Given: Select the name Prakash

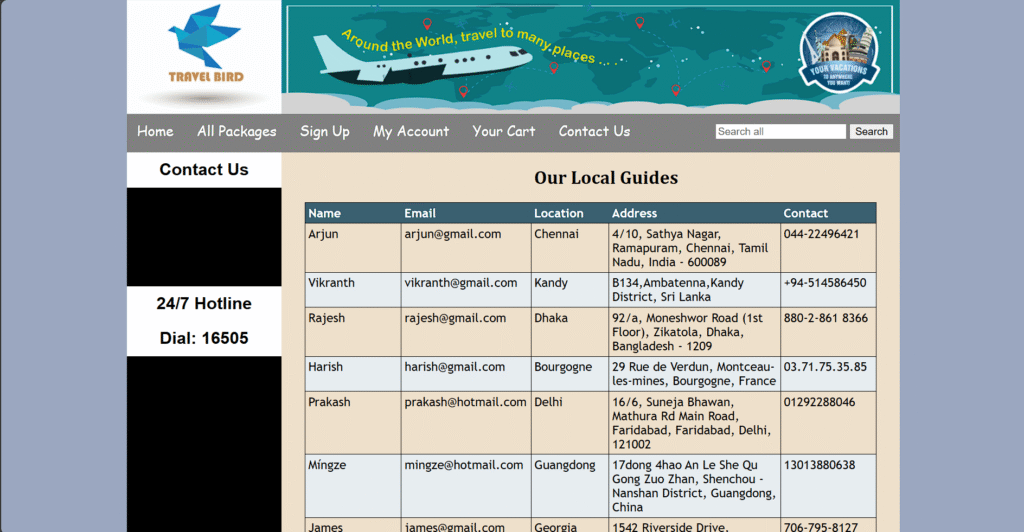Looking at the screenshot, I should (x=329, y=402).
